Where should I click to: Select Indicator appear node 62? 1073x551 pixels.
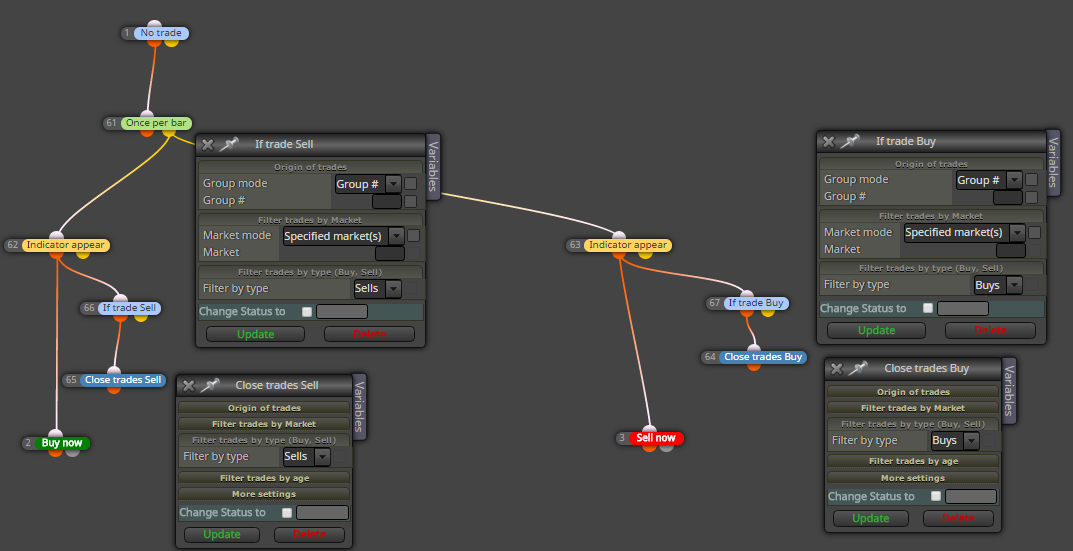click(x=66, y=245)
